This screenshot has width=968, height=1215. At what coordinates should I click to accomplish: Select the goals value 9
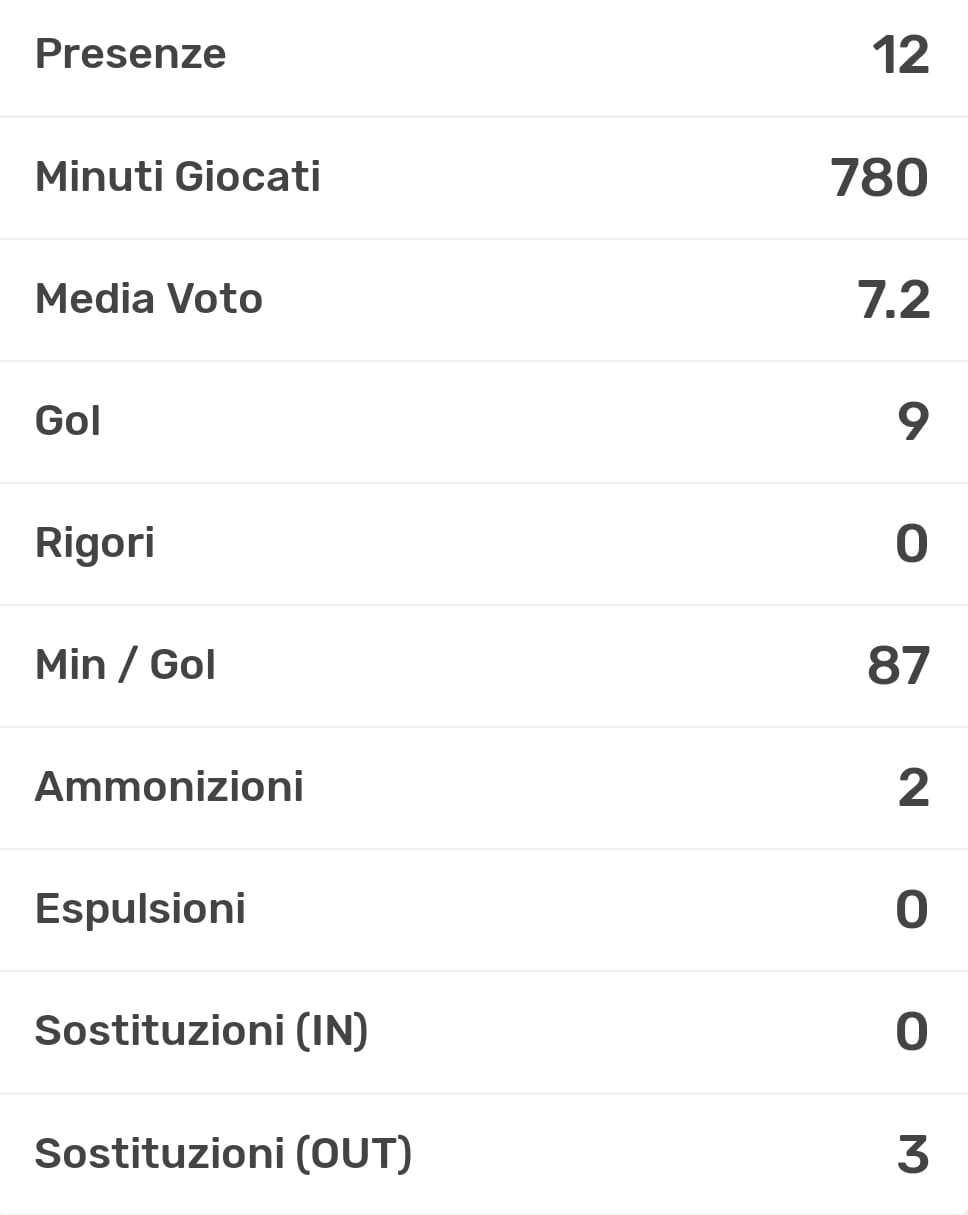pyautogui.click(x=913, y=422)
